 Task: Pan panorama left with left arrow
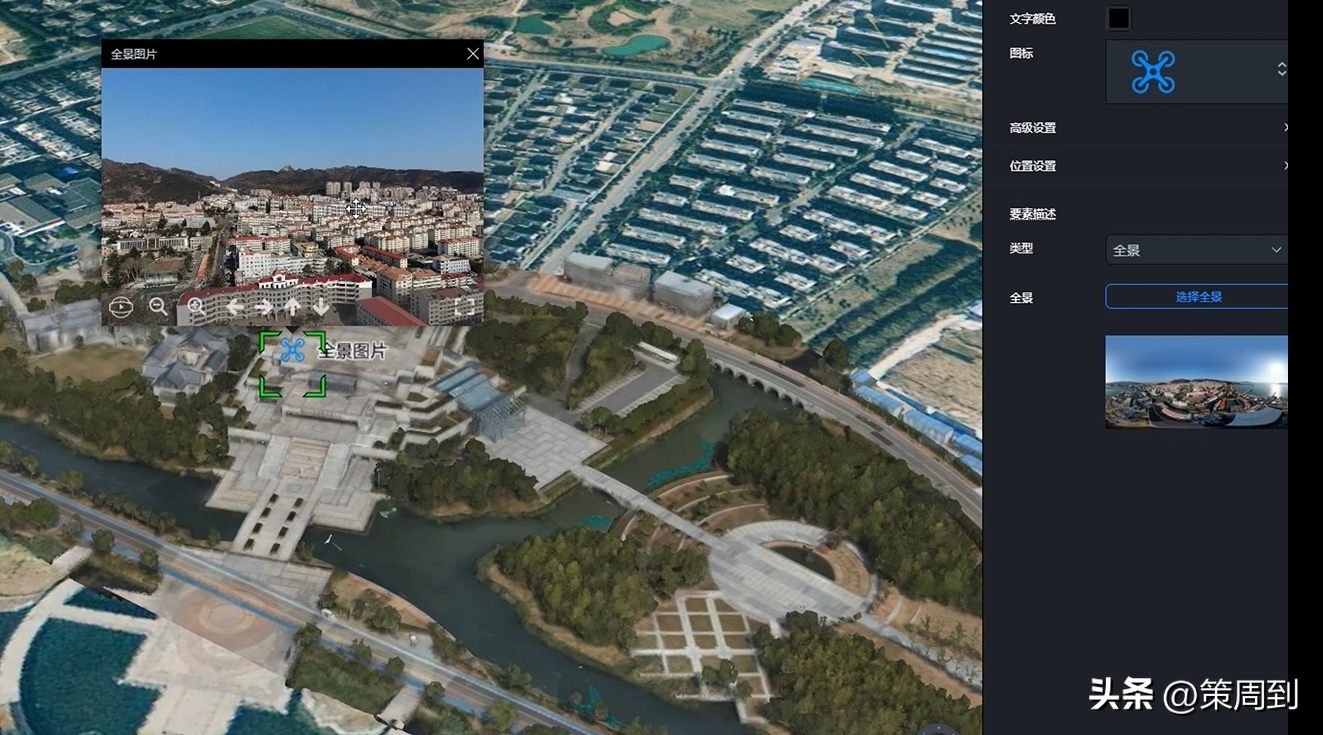click(x=234, y=307)
